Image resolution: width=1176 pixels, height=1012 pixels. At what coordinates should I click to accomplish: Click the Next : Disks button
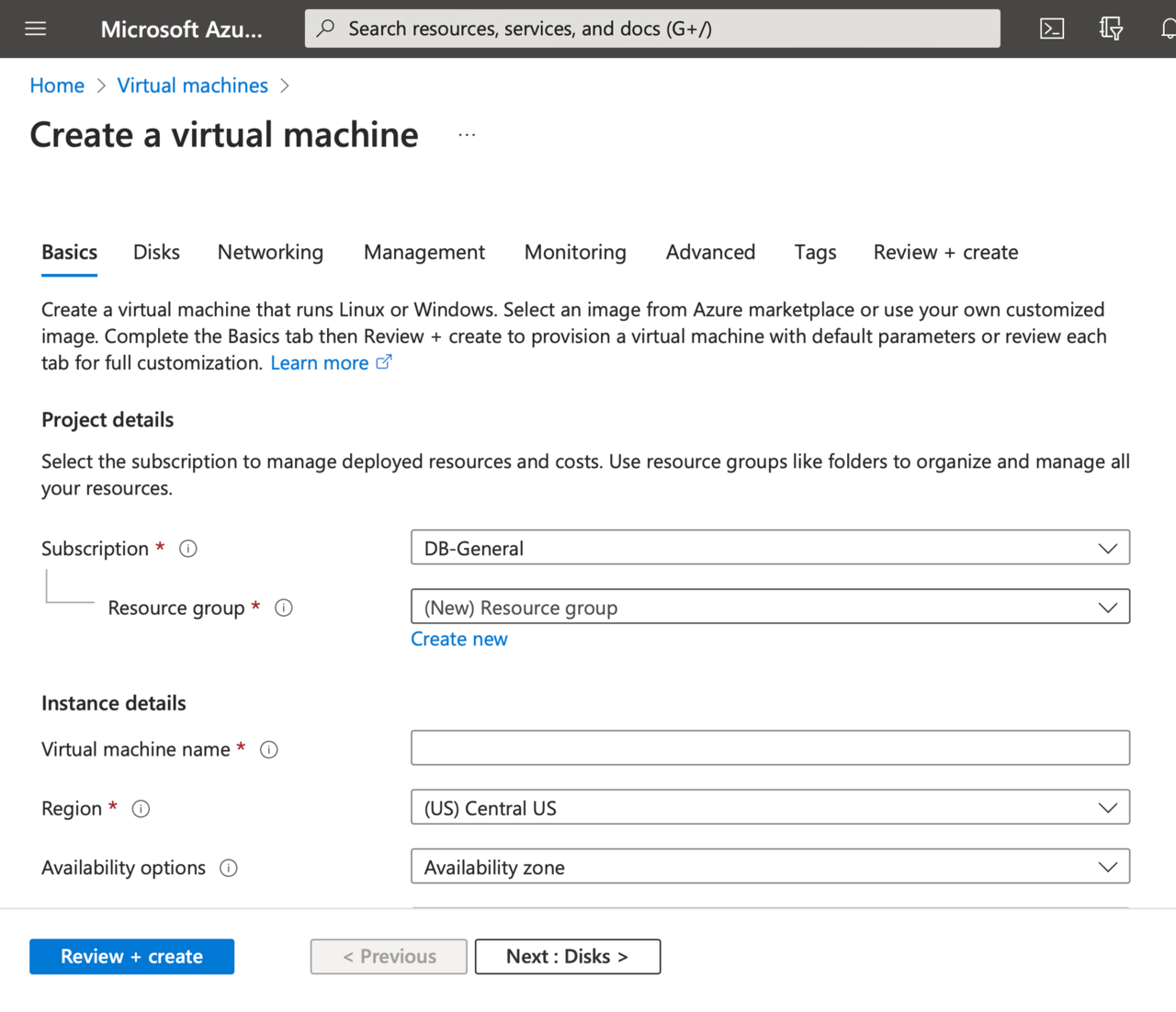[x=567, y=956]
